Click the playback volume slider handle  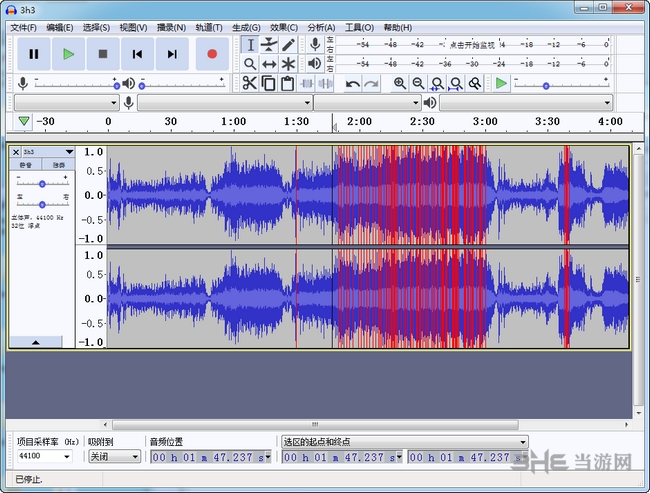point(142,86)
